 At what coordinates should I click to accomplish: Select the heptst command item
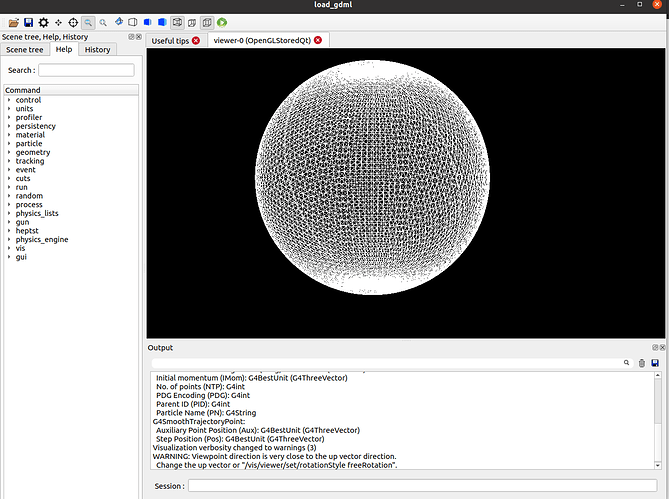[x=27, y=231]
